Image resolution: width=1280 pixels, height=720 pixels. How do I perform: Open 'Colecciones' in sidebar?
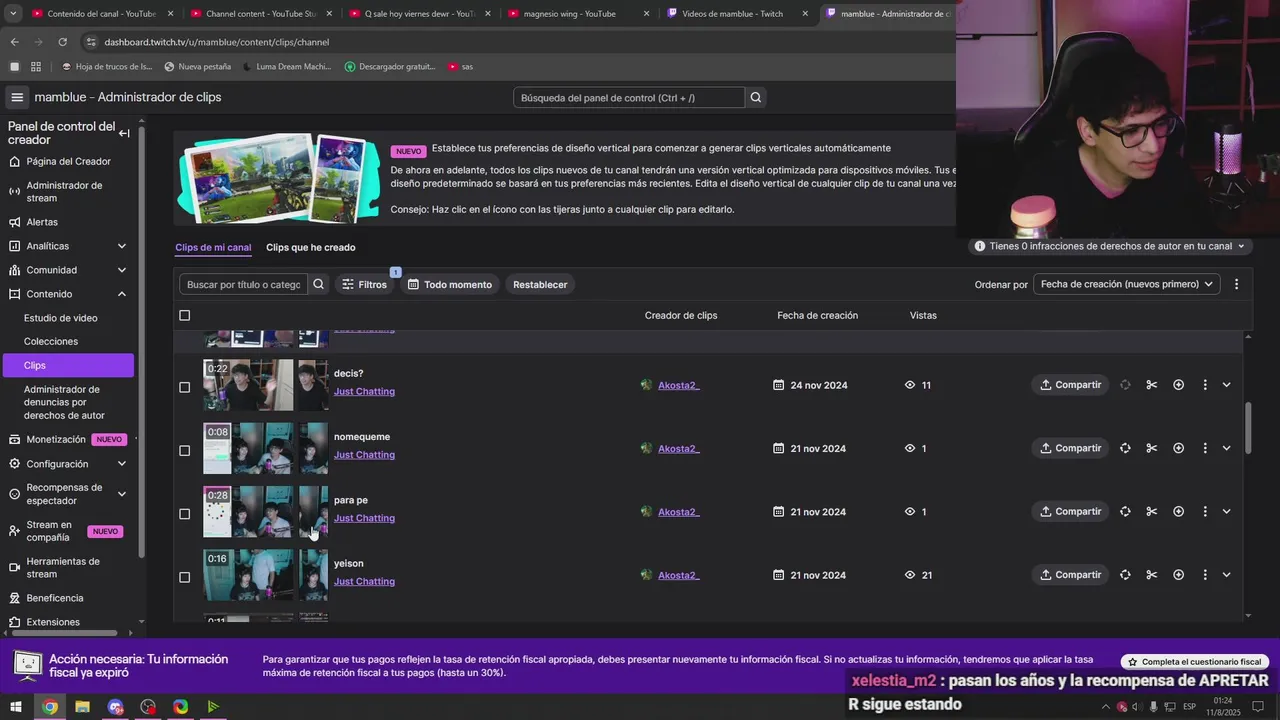pyautogui.click(x=51, y=341)
